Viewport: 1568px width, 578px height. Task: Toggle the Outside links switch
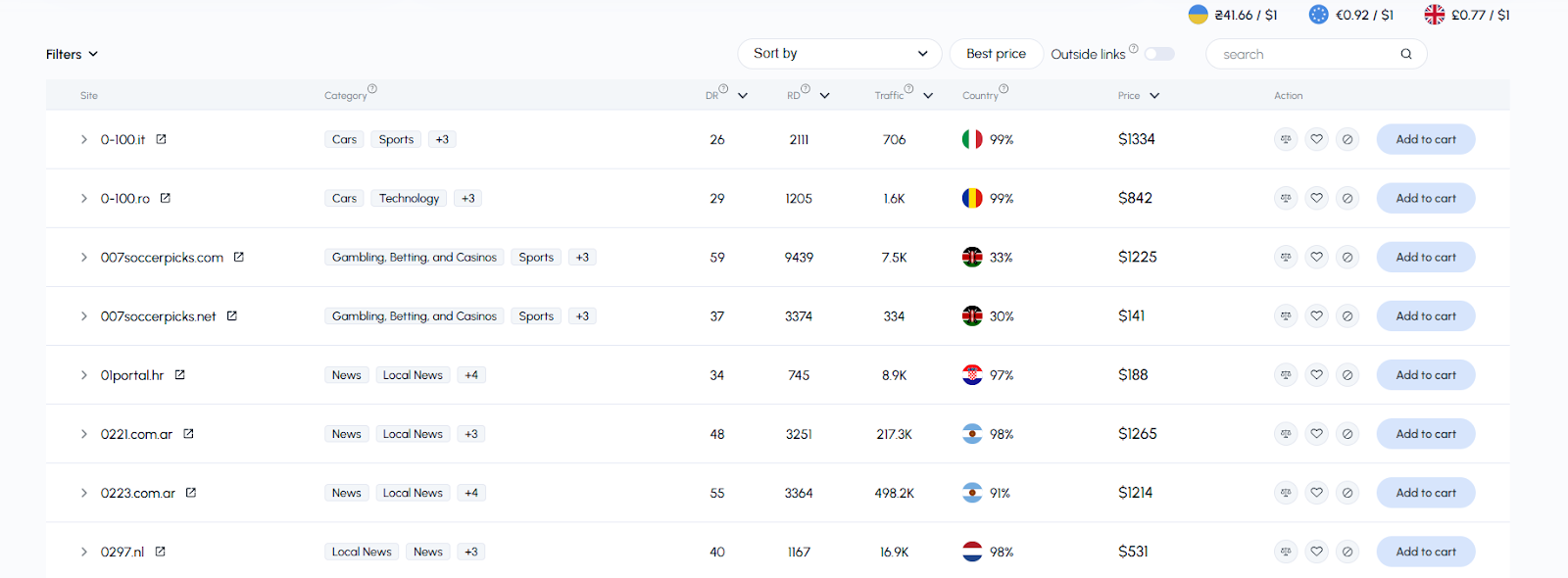[1159, 54]
